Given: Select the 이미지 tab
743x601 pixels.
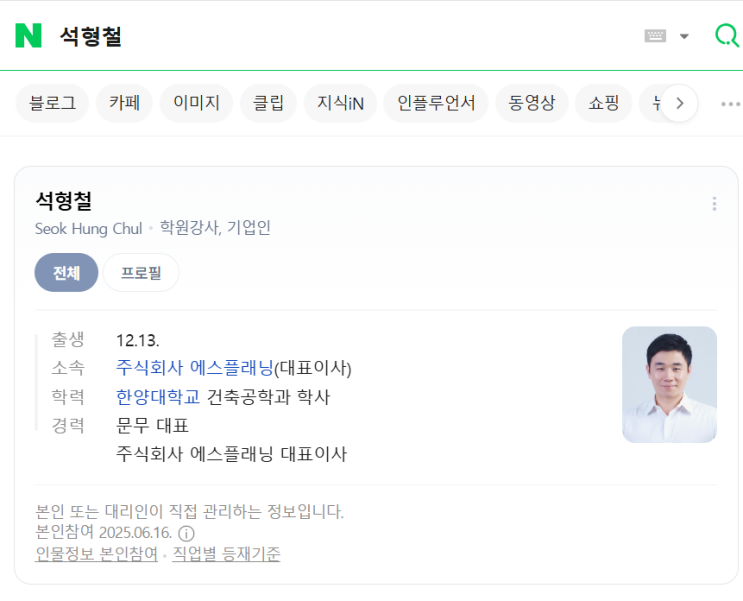Looking at the screenshot, I should tap(196, 103).
